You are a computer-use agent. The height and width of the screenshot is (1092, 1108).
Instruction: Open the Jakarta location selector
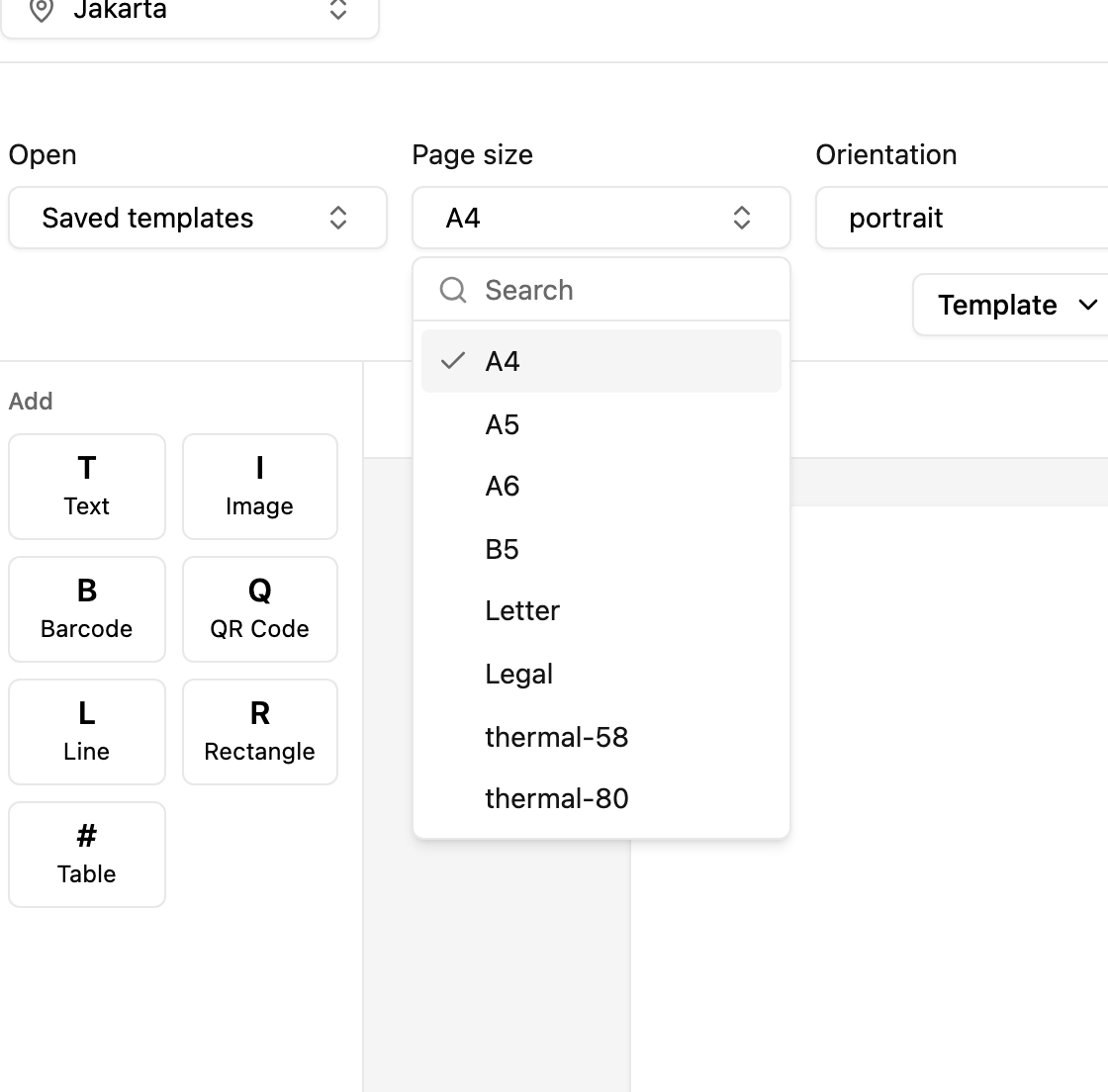[190, 14]
